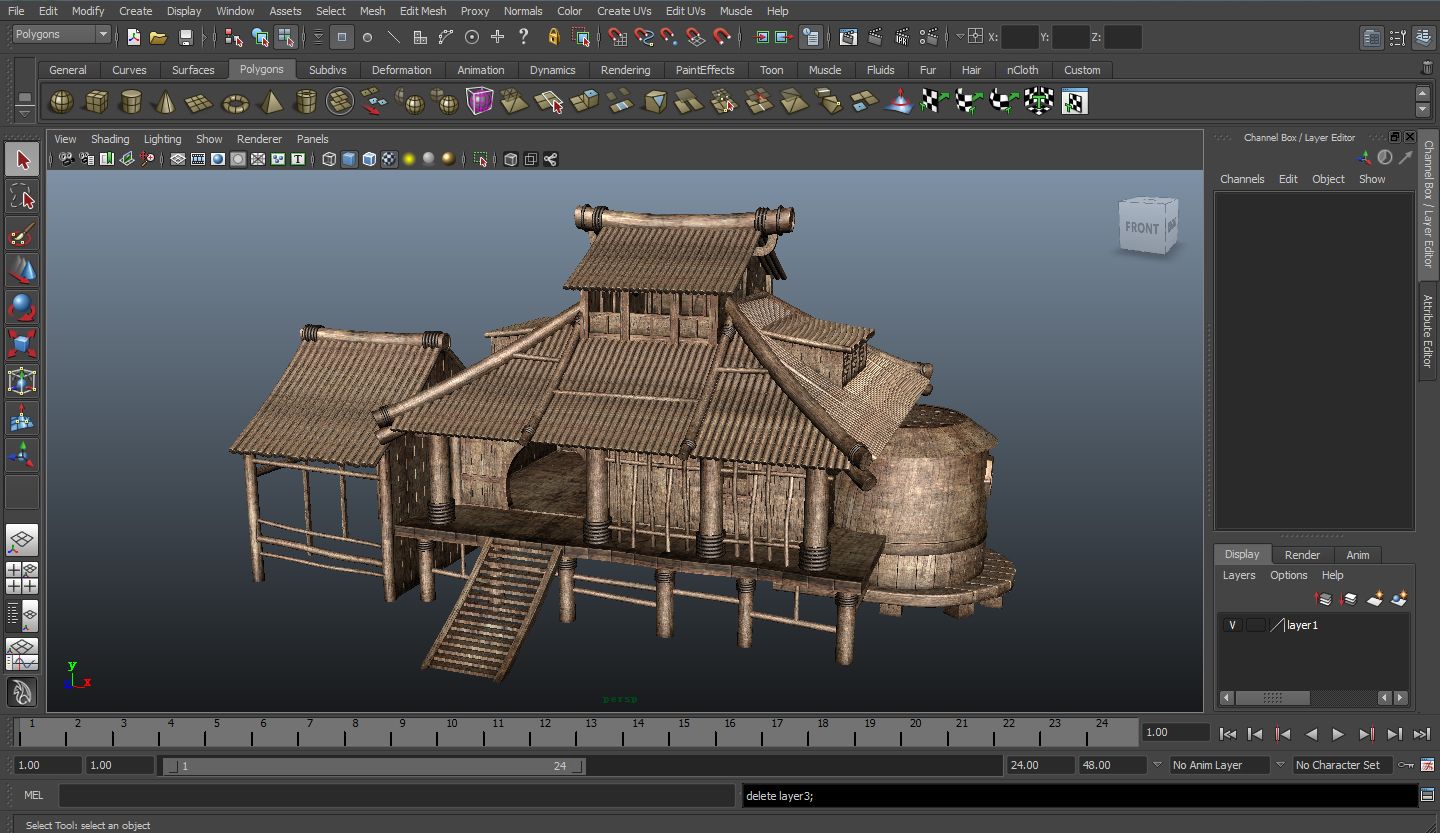Screen dimensions: 1440x833
Task: Activate the Select tool arrow
Action: coord(22,160)
